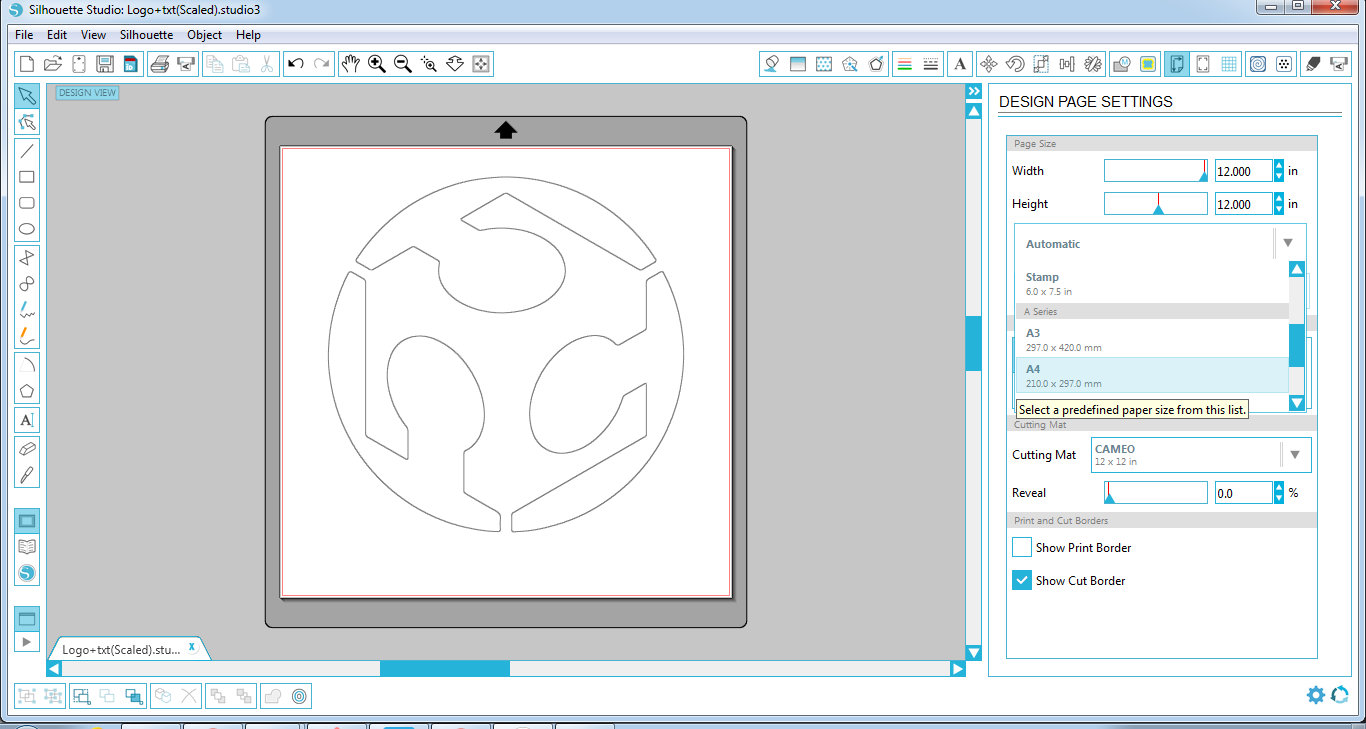Viewport: 1366px width, 729px height.
Task: Select the Edit Points tool
Action: pyautogui.click(x=27, y=122)
